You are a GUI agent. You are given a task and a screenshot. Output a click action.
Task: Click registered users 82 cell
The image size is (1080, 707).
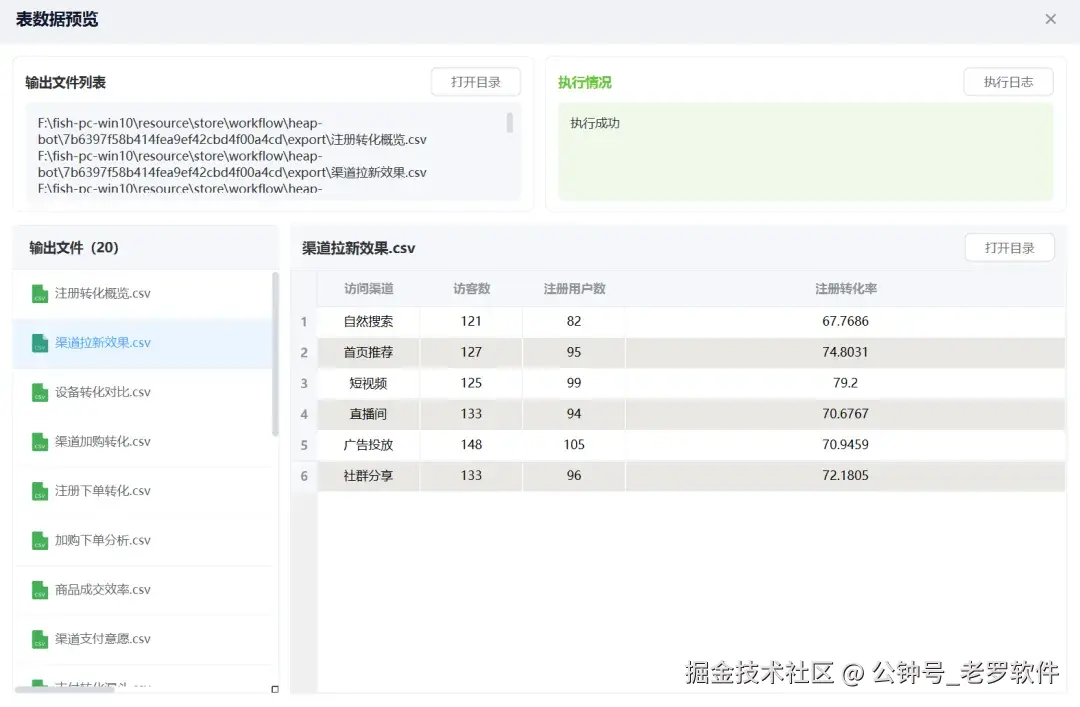click(574, 322)
